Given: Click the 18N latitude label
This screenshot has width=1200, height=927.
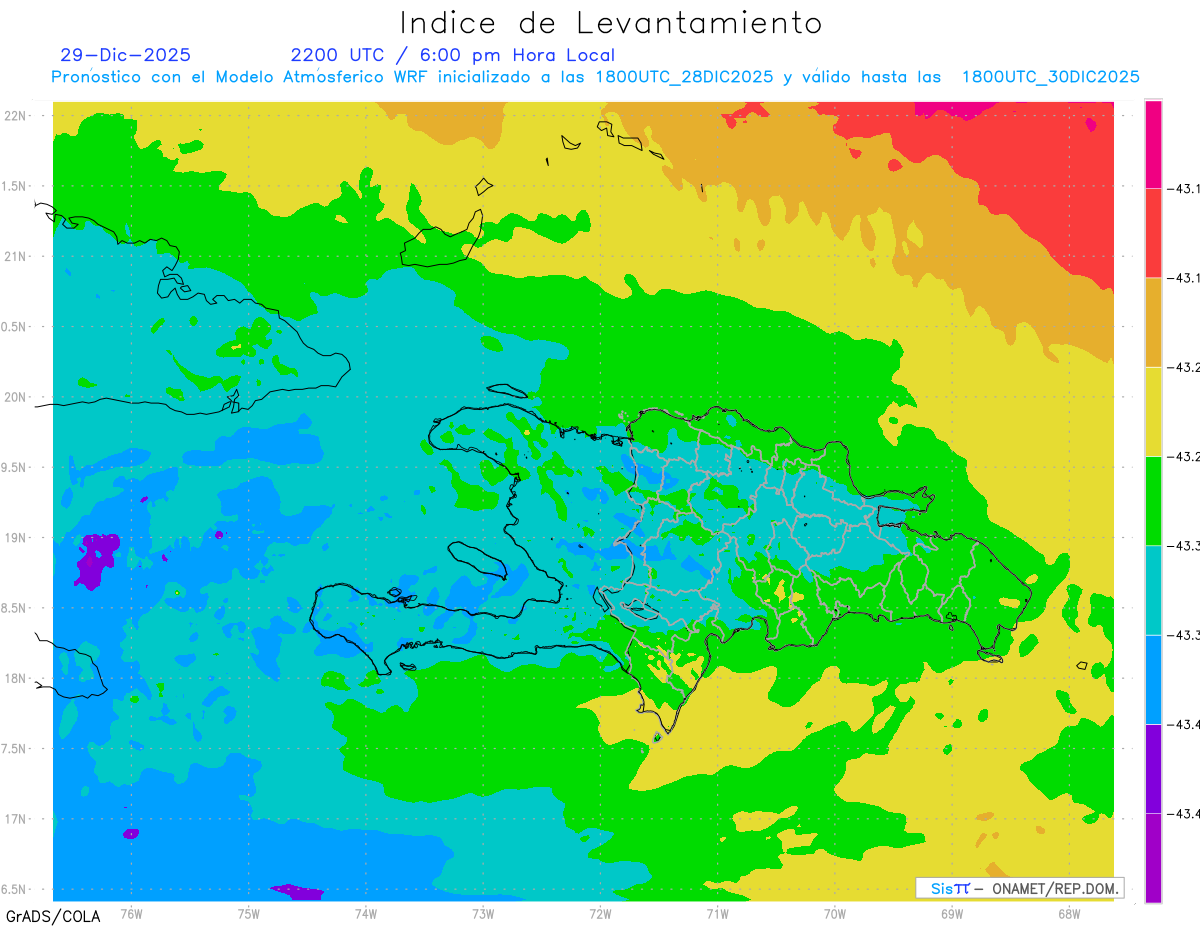Looking at the screenshot, I should [x=16, y=678].
